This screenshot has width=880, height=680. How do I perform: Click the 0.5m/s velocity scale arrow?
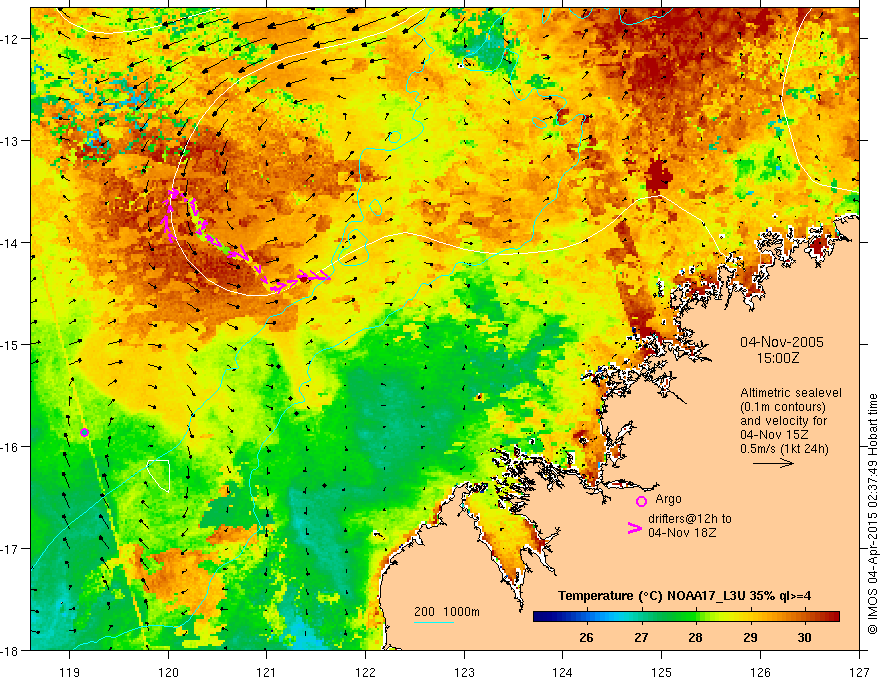(773, 463)
